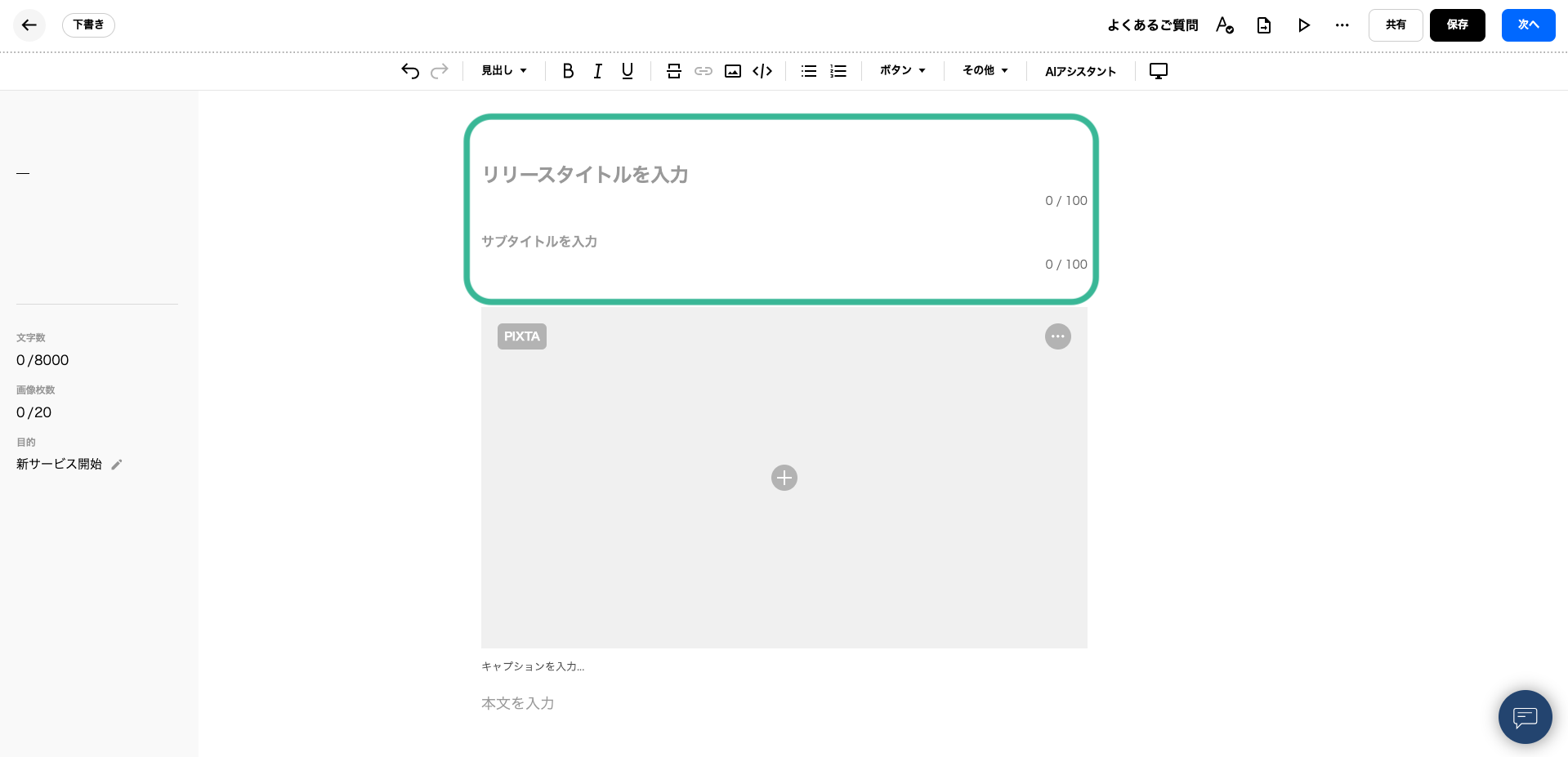The height and width of the screenshot is (757, 1568).
Task: Click the 本文を入力 body text field
Action: (784, 703)
